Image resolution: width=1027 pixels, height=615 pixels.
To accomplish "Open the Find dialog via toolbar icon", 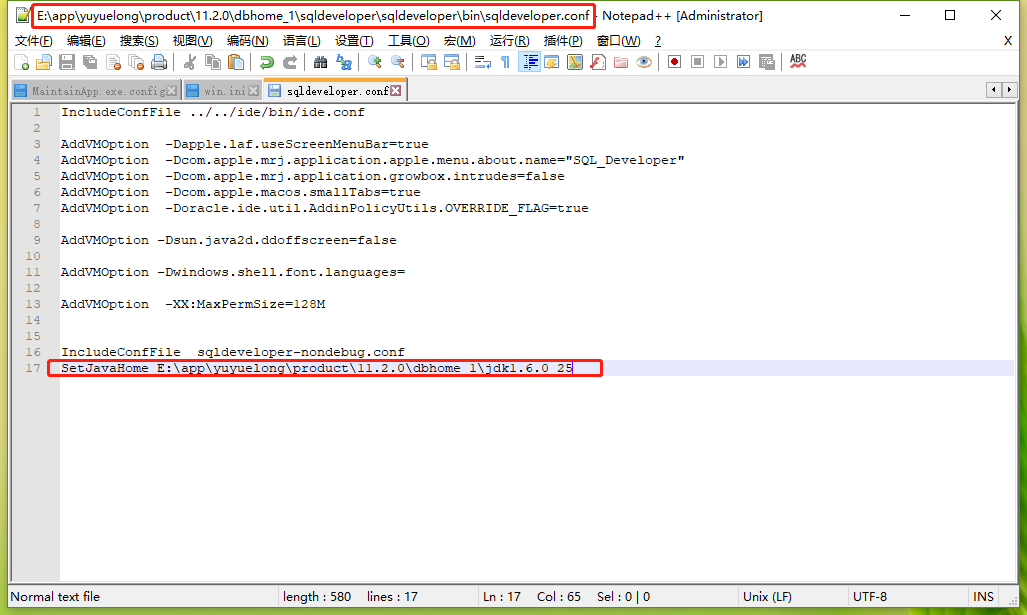I will (x=319, y=61).
